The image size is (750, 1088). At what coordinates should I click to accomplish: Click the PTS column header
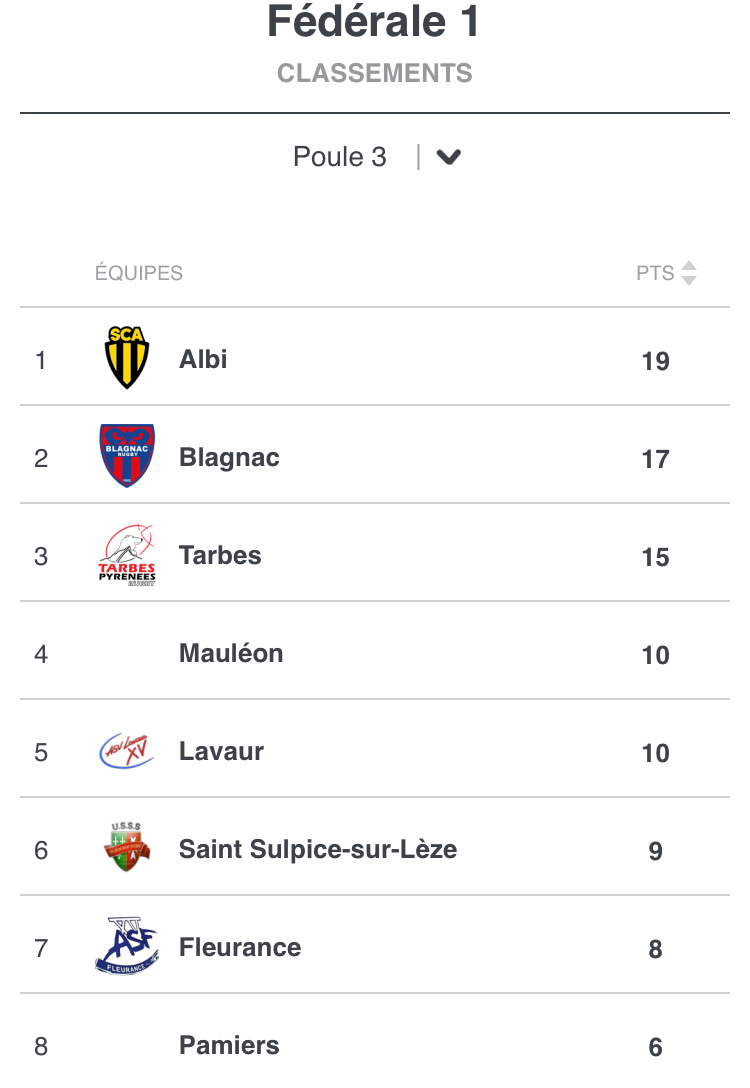click(655, 273)
